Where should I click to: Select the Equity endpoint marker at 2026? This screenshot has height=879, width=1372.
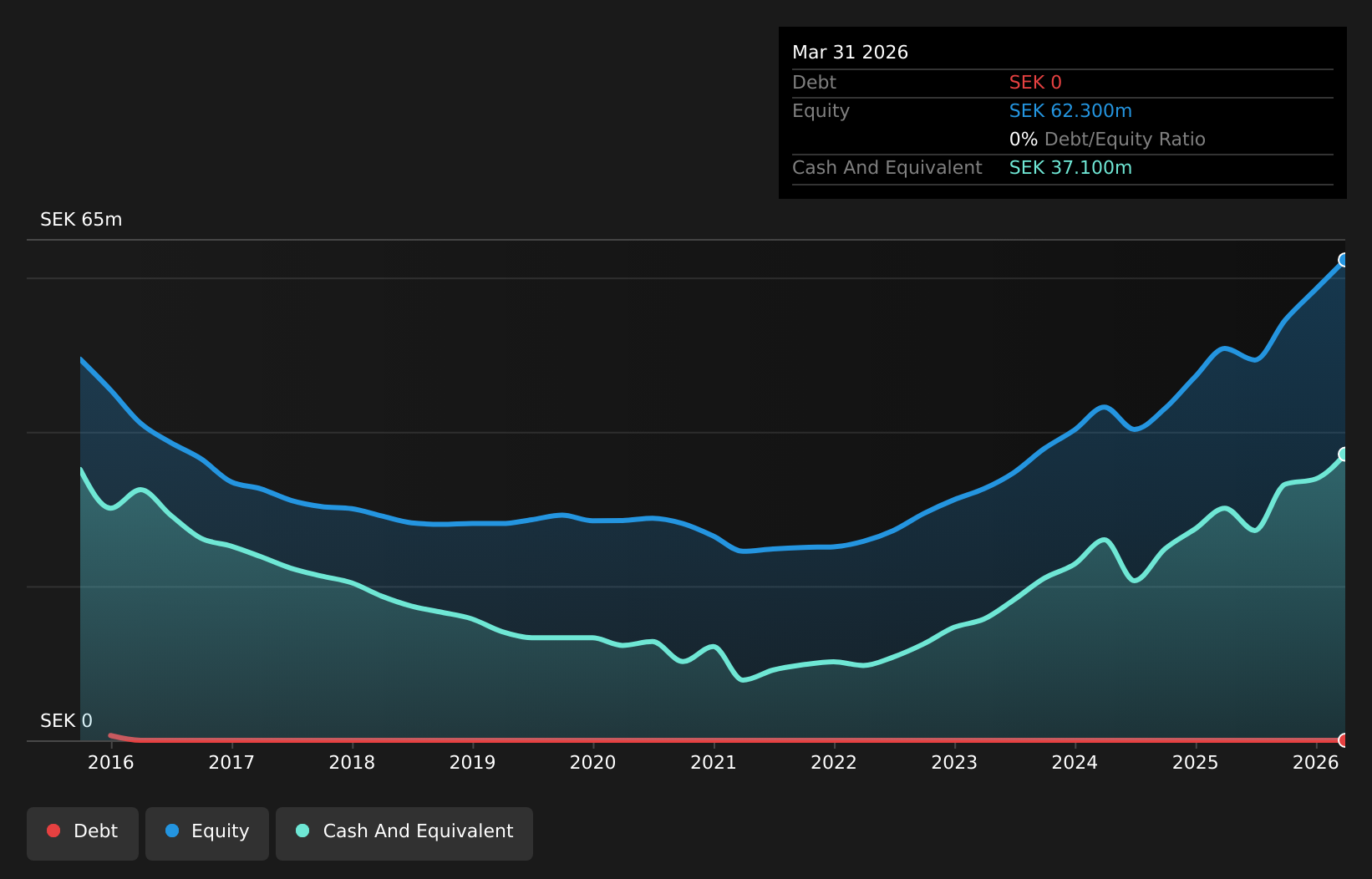pyautogui.click(x=1344, y=260)
